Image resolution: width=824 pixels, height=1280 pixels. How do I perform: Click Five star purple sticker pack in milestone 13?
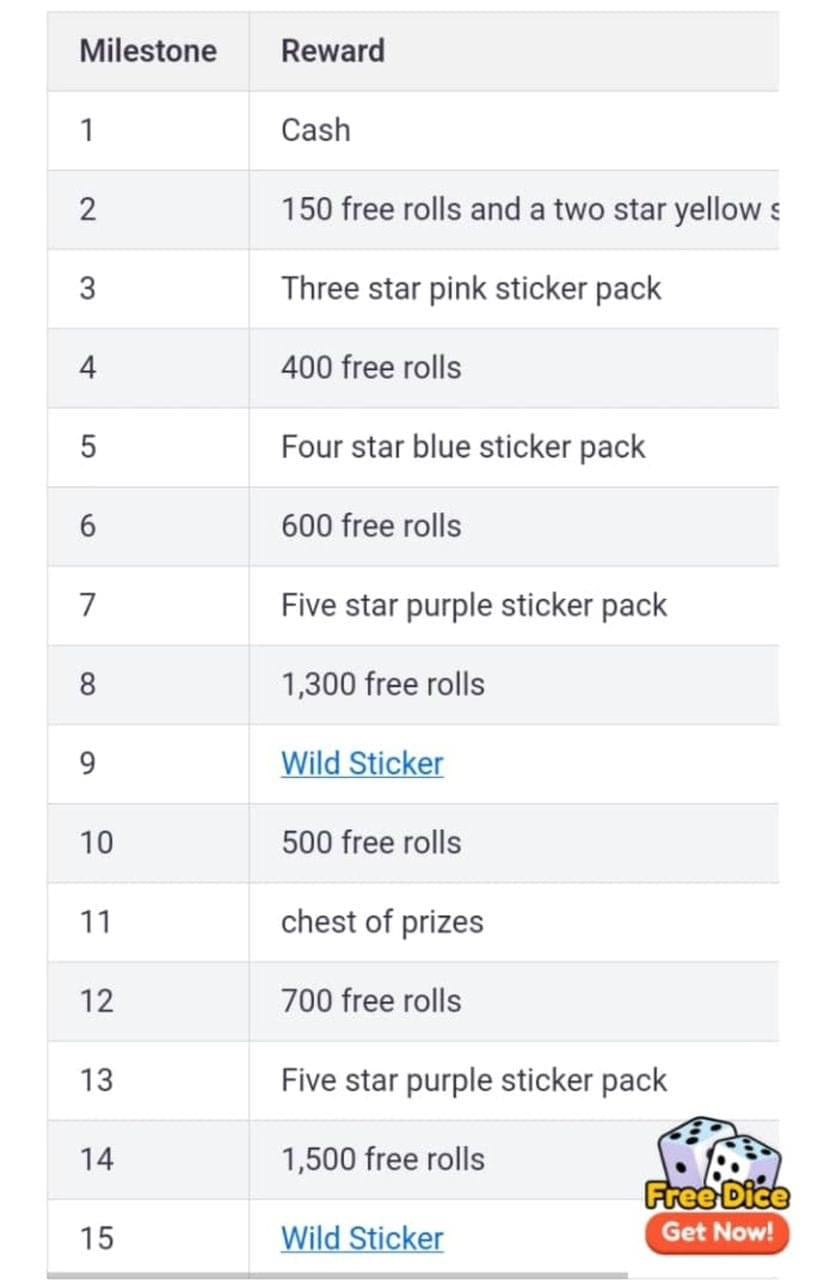pyautogui.click(x=474, y=1081)
